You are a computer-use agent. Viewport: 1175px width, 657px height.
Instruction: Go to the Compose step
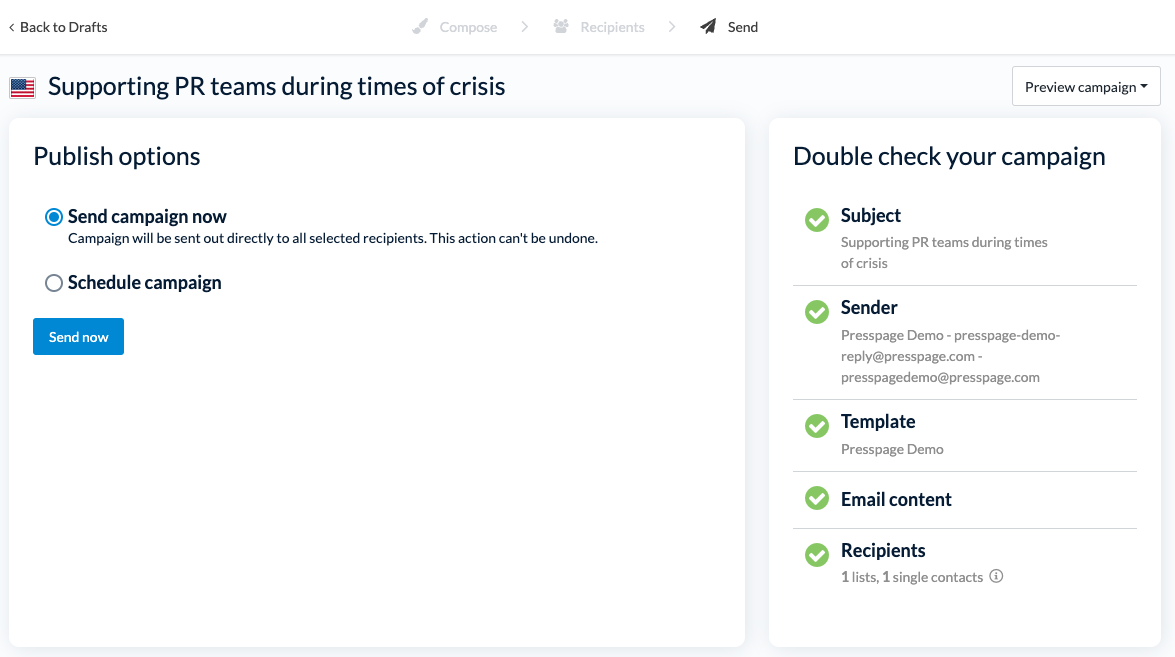point(467,27)
